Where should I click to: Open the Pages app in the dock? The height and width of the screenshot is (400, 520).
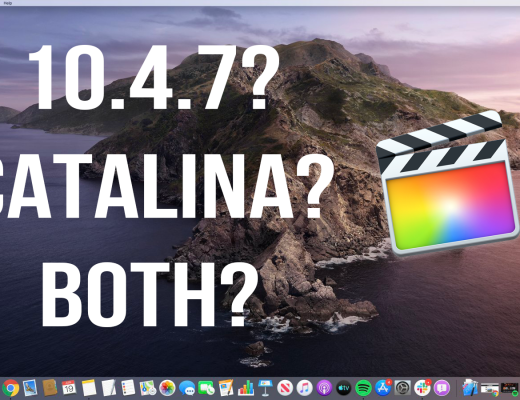click(226, 388)
